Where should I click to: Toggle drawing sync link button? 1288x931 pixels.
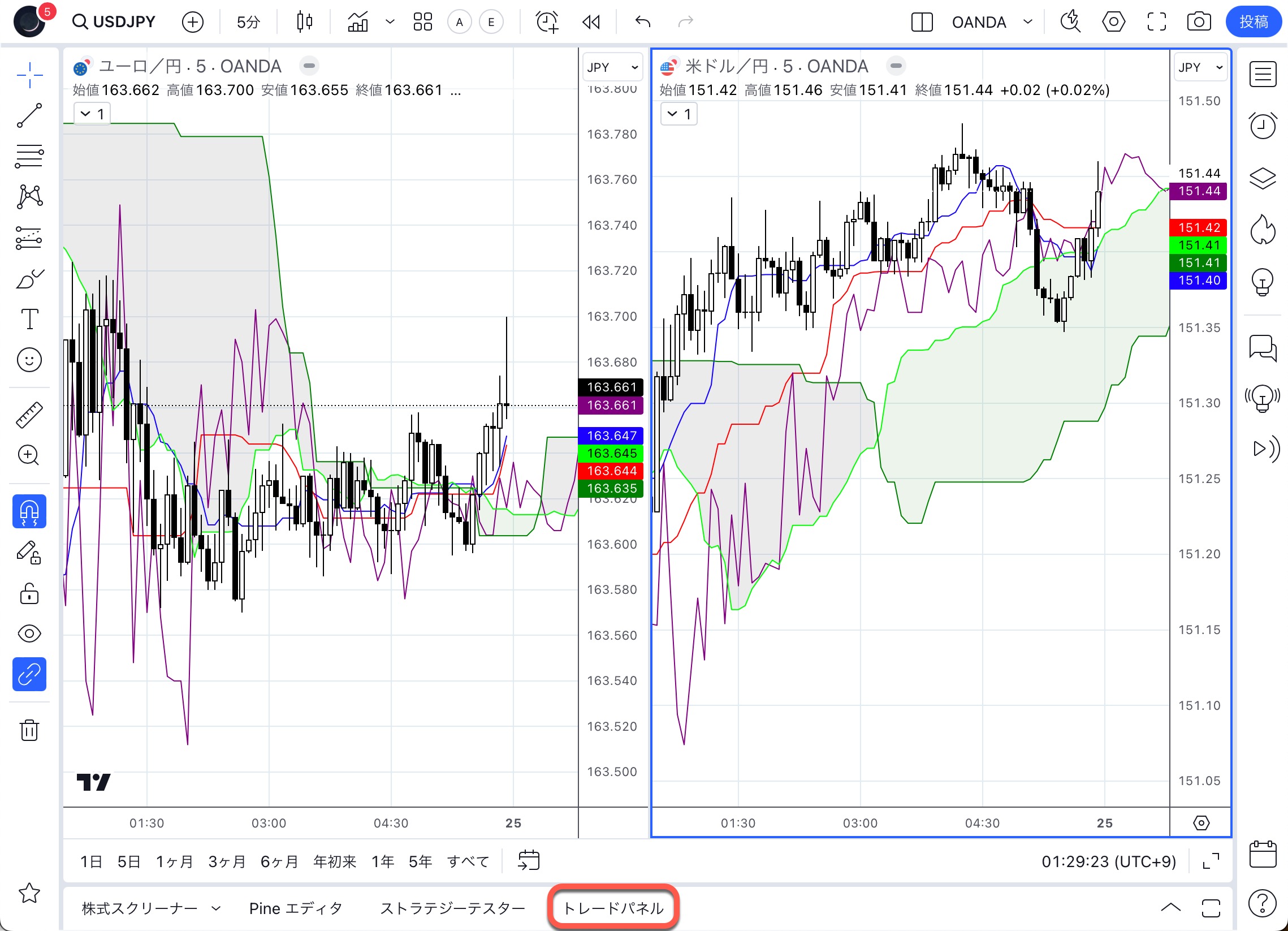tap(29, 674)
